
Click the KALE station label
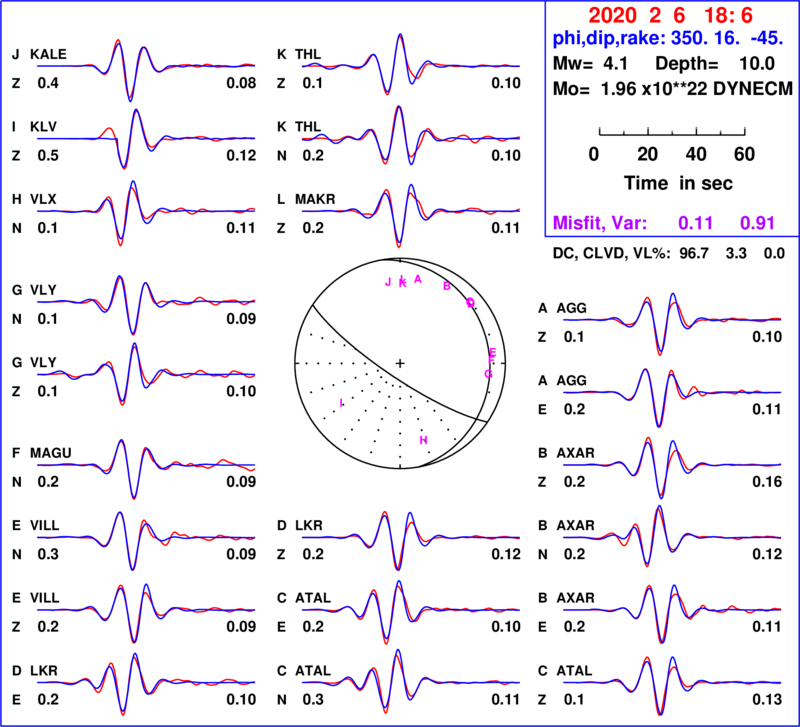(48, 55)
